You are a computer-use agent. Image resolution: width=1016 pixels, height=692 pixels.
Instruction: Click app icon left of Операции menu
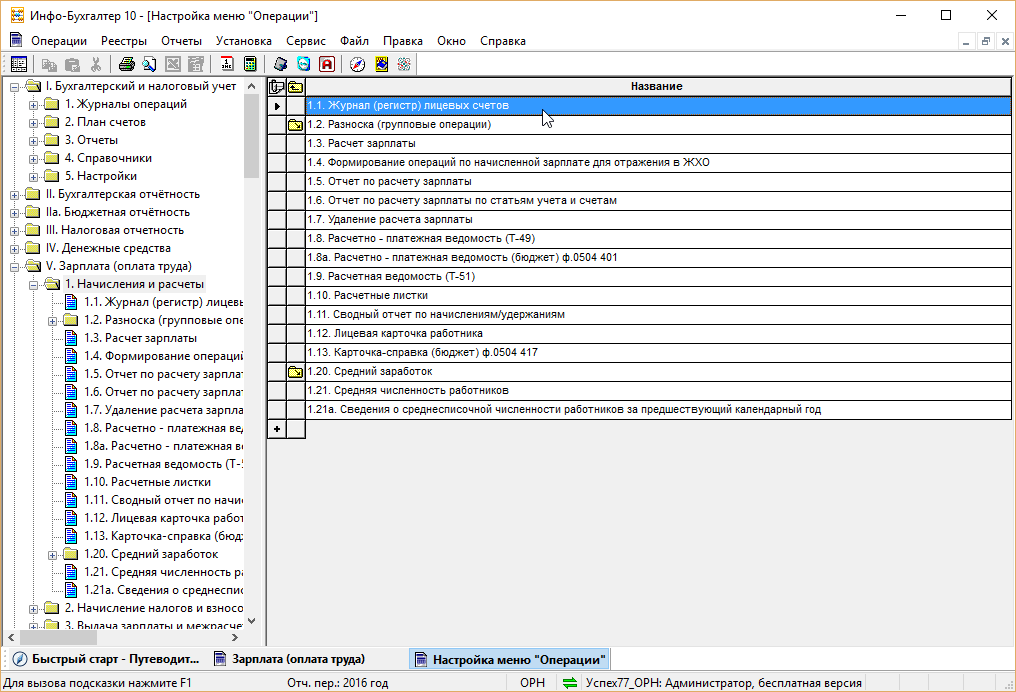(x=16, y=40)
